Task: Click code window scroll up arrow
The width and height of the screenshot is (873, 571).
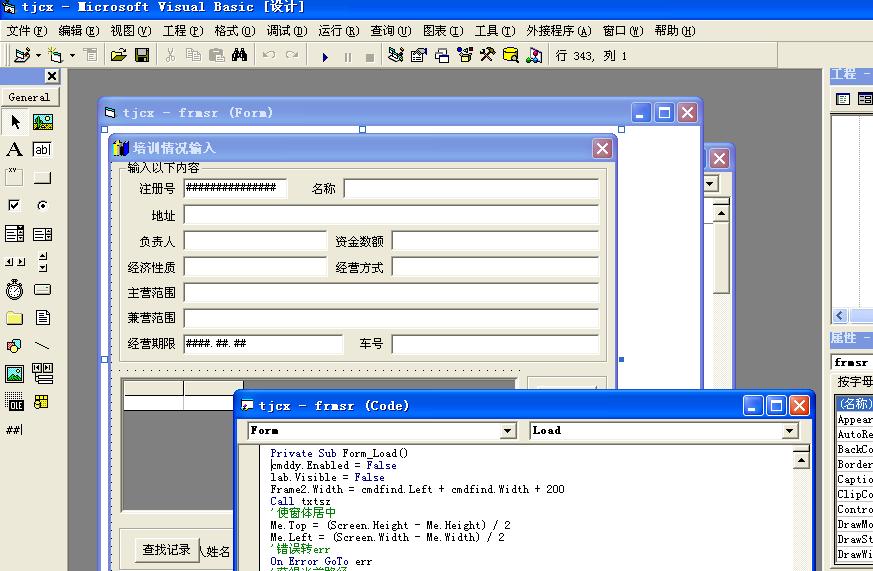Action: 801,460
